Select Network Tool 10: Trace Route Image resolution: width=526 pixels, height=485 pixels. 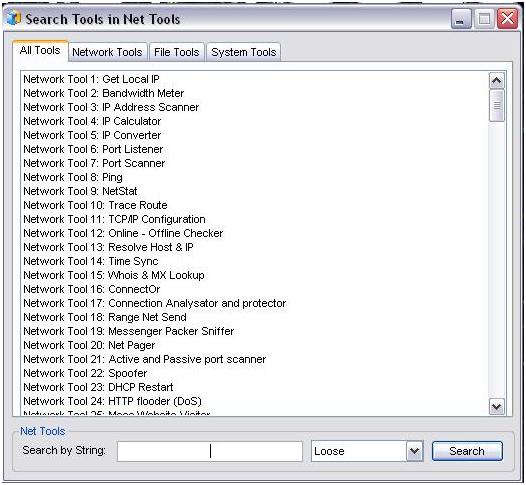pyautogui.click(x=95, y=205)
